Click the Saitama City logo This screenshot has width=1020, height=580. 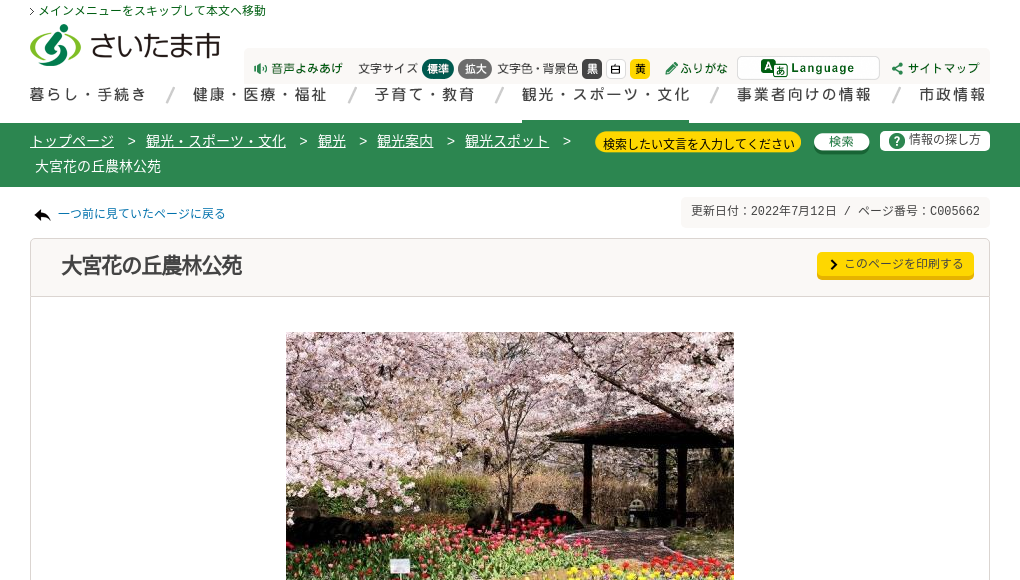point(124,44)
